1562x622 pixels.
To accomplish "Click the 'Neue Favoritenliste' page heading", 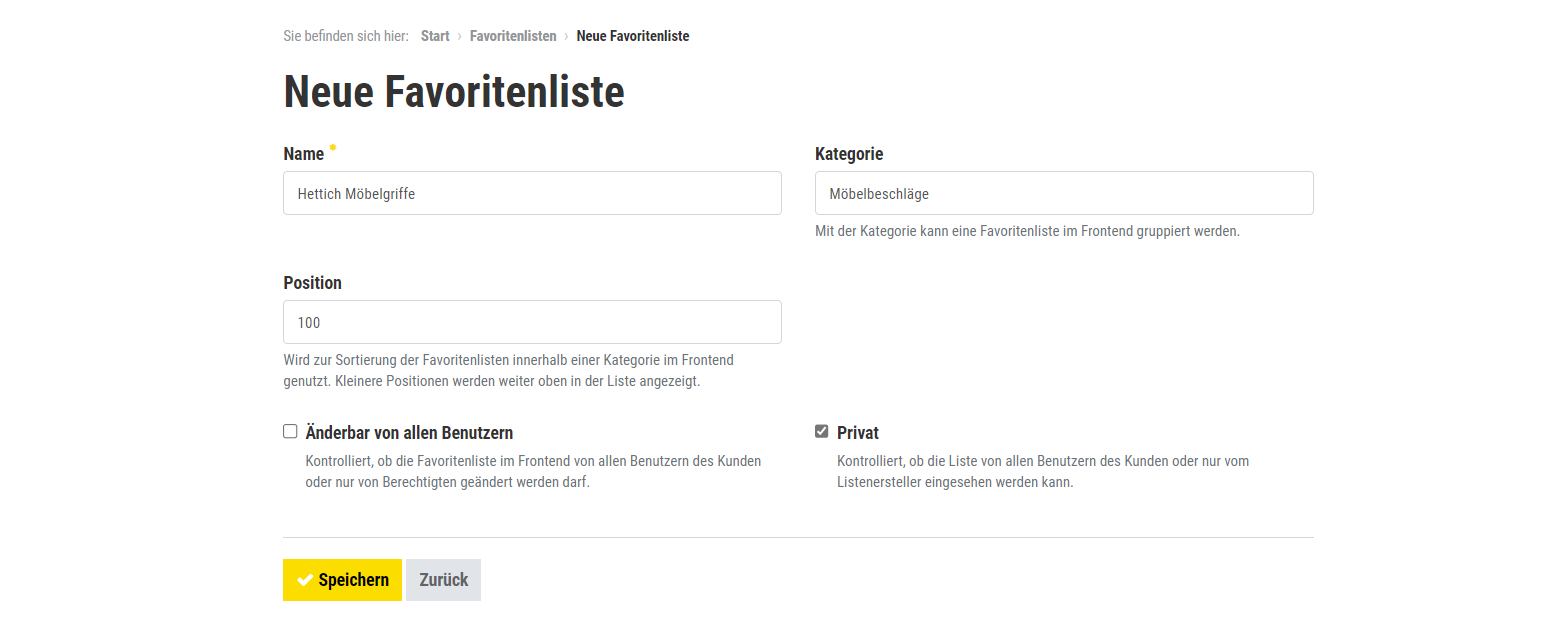I will 454,92.
